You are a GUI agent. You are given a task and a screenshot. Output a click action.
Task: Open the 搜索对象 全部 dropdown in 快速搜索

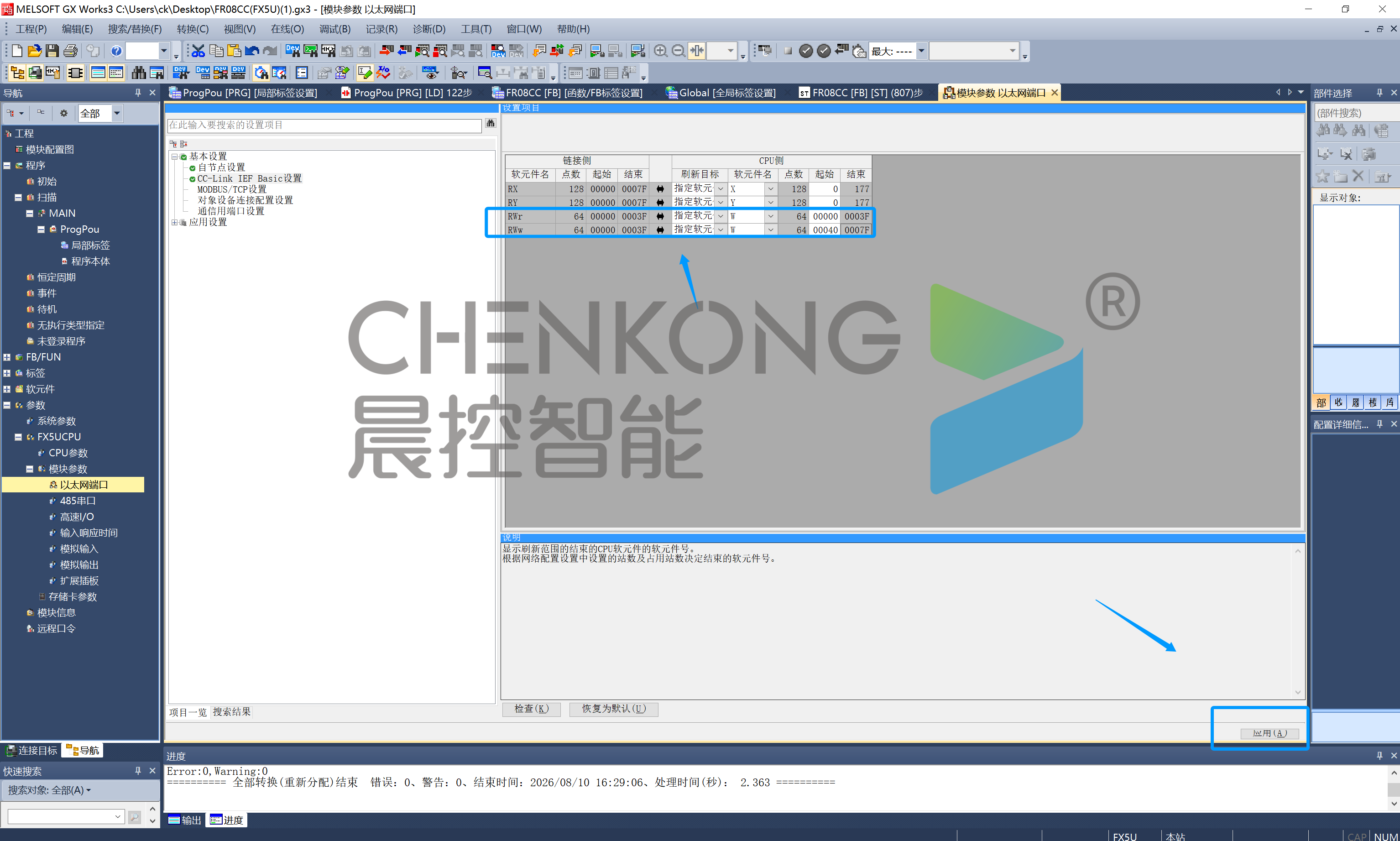pyautogui.click(x=49, y=789)
